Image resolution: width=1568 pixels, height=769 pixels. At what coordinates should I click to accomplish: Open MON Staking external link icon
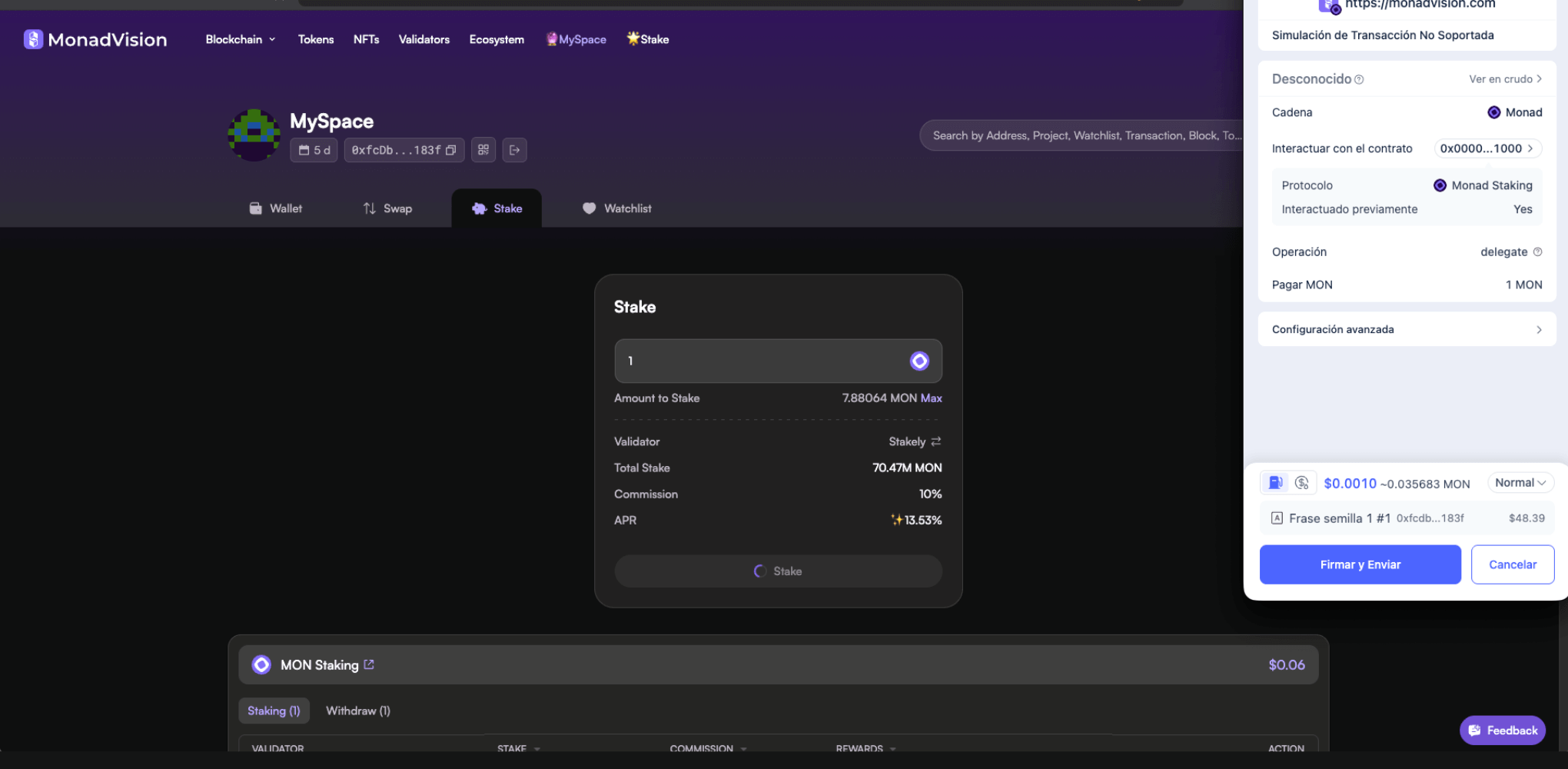pyautogui.click(x=369, y=664)
